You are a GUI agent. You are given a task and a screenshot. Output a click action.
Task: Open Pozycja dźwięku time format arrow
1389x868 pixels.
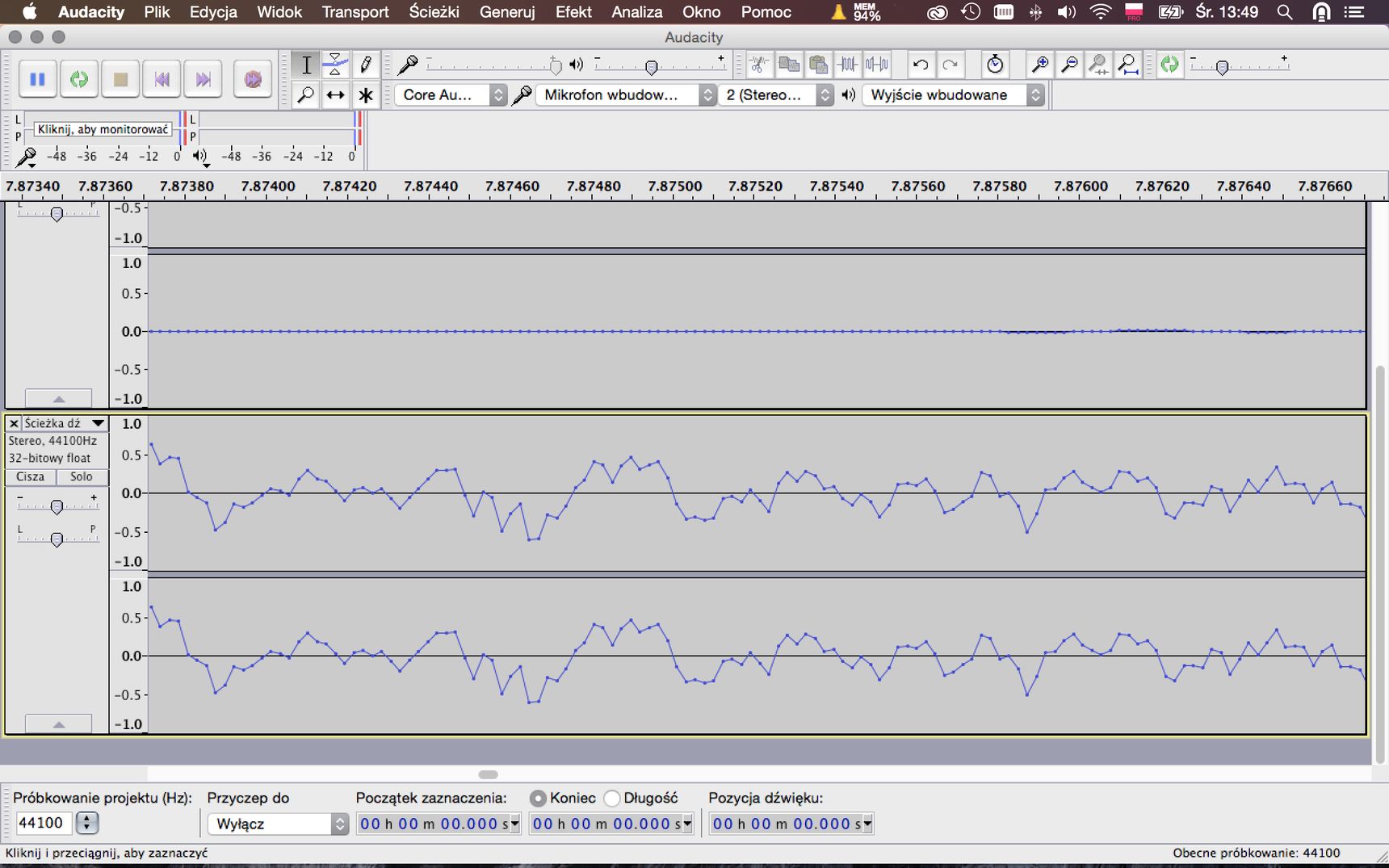click(x=868, y=824)
